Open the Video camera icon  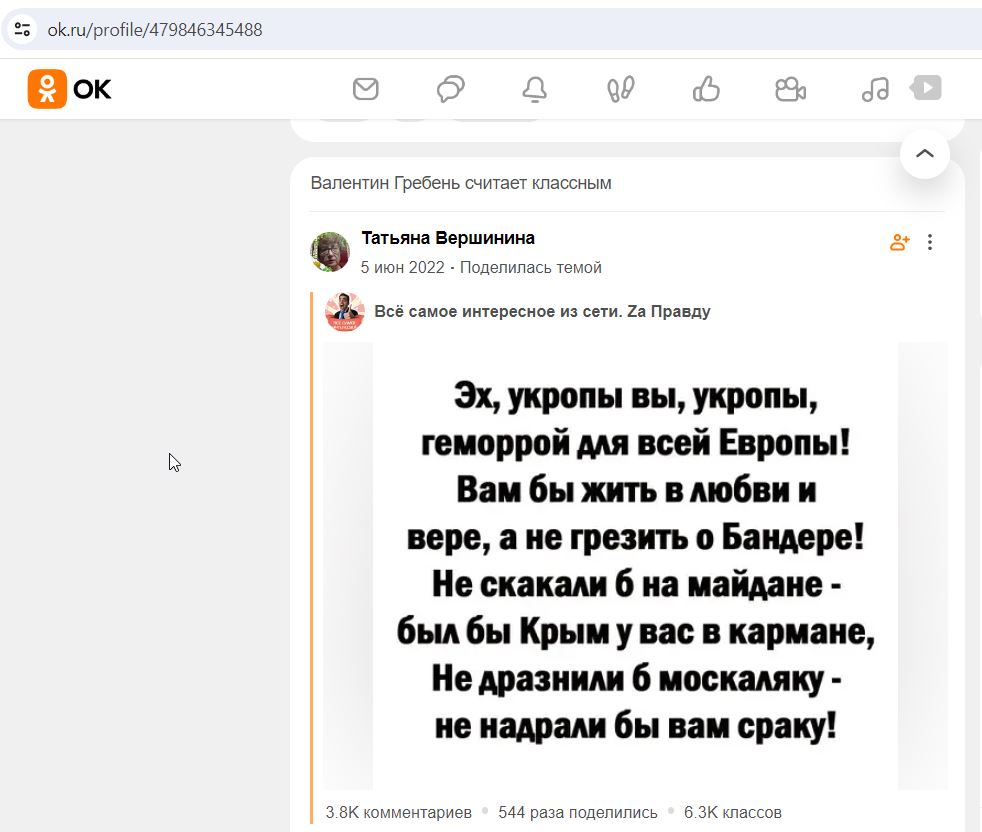(790, 89)
